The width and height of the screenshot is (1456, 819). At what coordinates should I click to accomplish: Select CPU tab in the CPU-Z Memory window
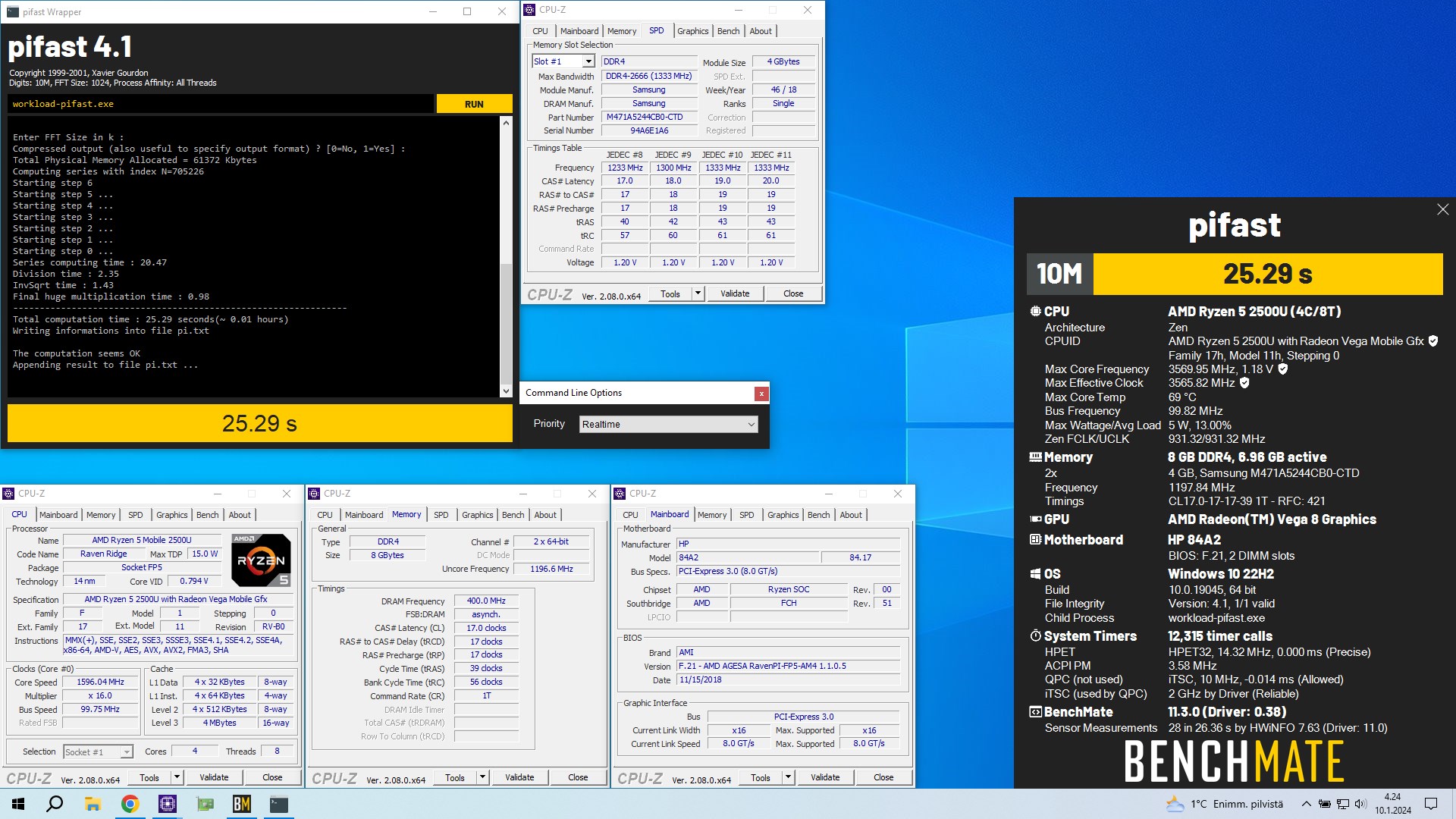(x=325, y=515)
